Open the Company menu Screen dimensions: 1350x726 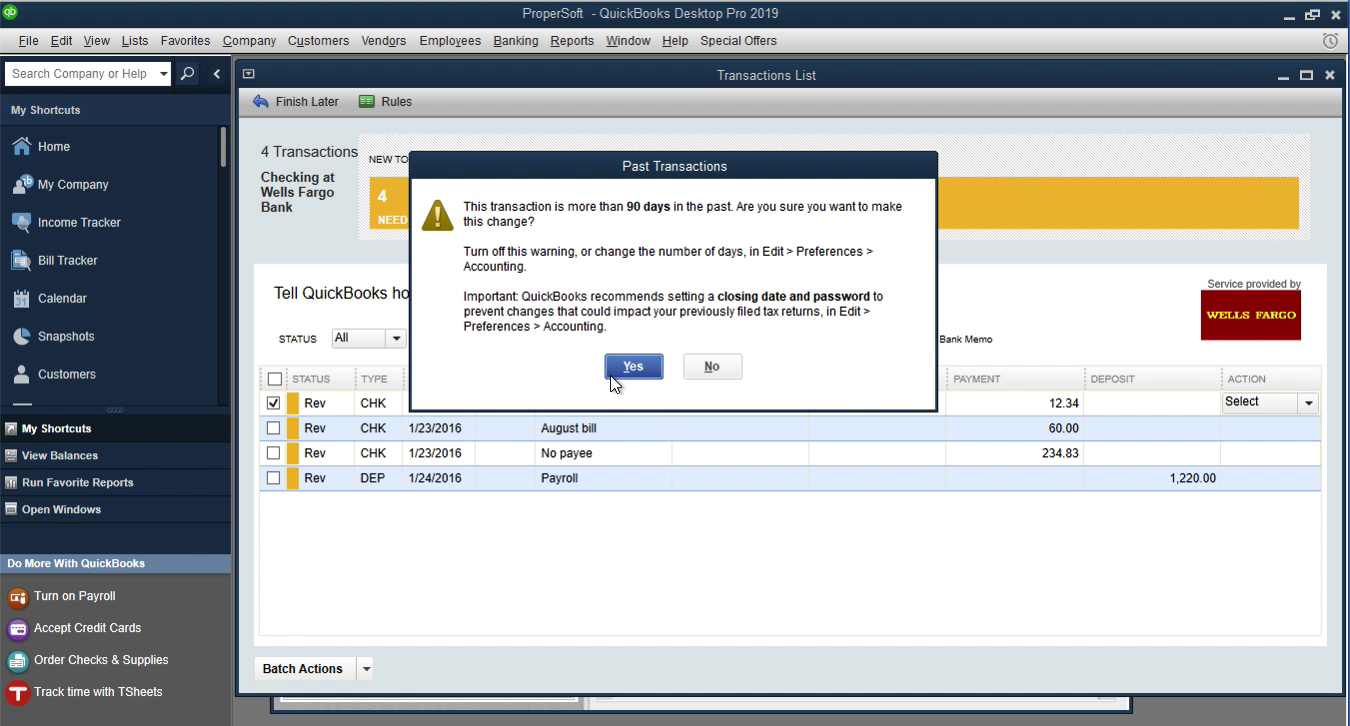tap(249, 41)
